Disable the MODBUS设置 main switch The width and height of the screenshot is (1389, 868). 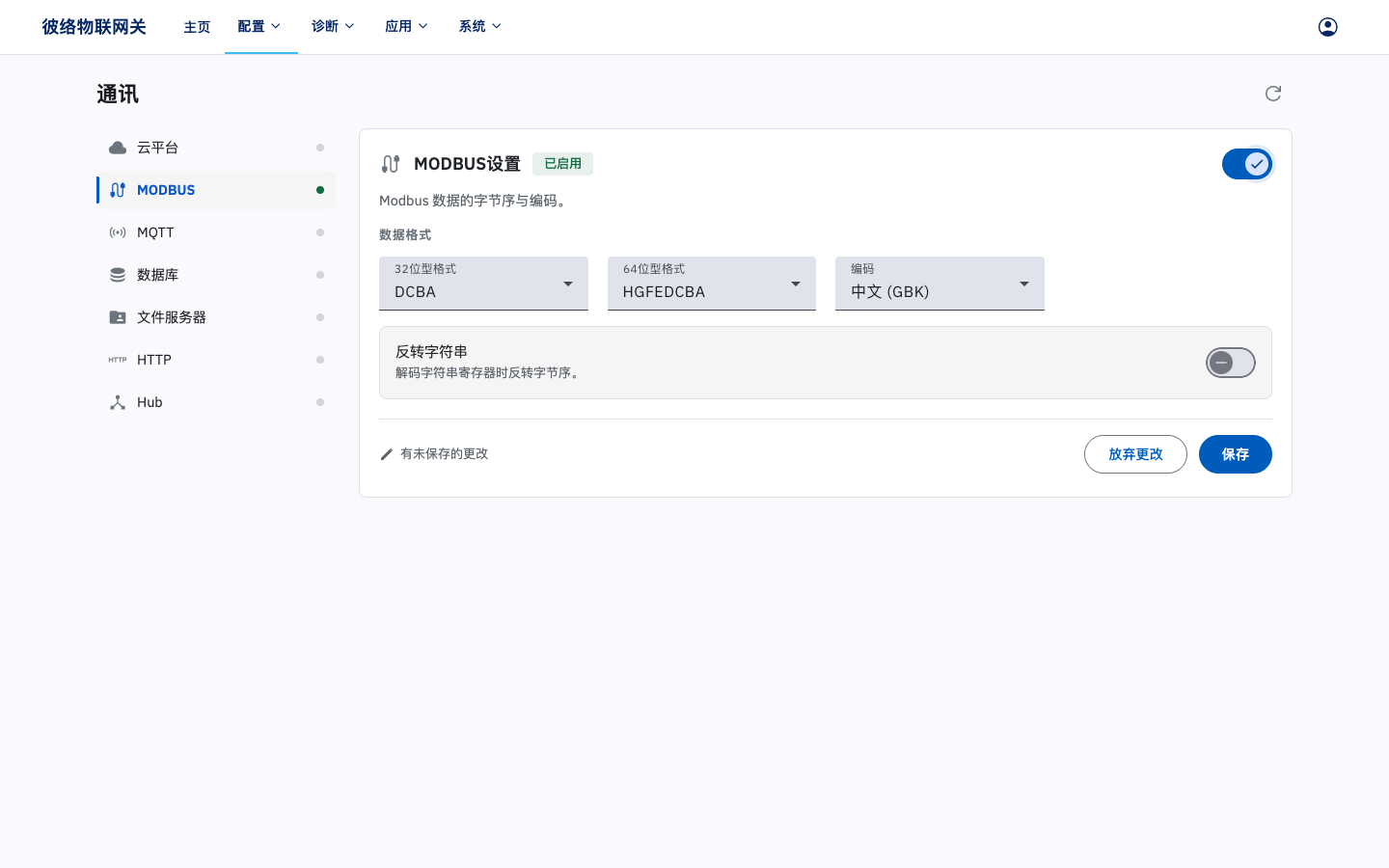click(1247, 164)
